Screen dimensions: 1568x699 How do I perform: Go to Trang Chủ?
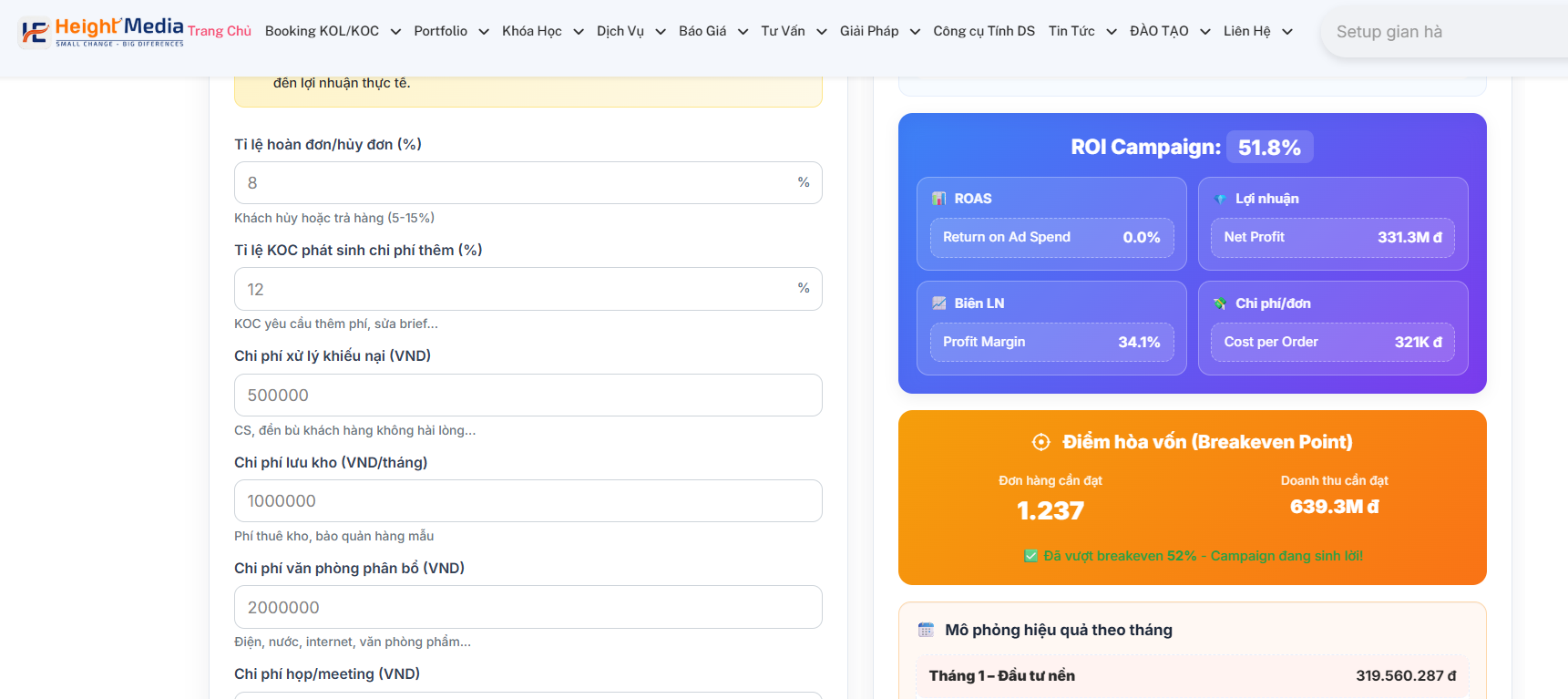[x=220, y=31]
